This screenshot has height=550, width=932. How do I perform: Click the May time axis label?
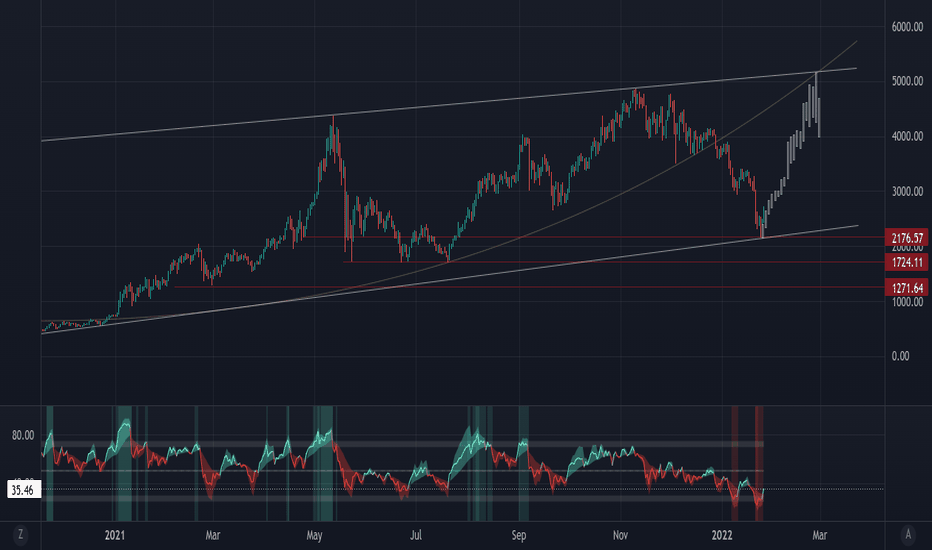(x=314, y=535)
